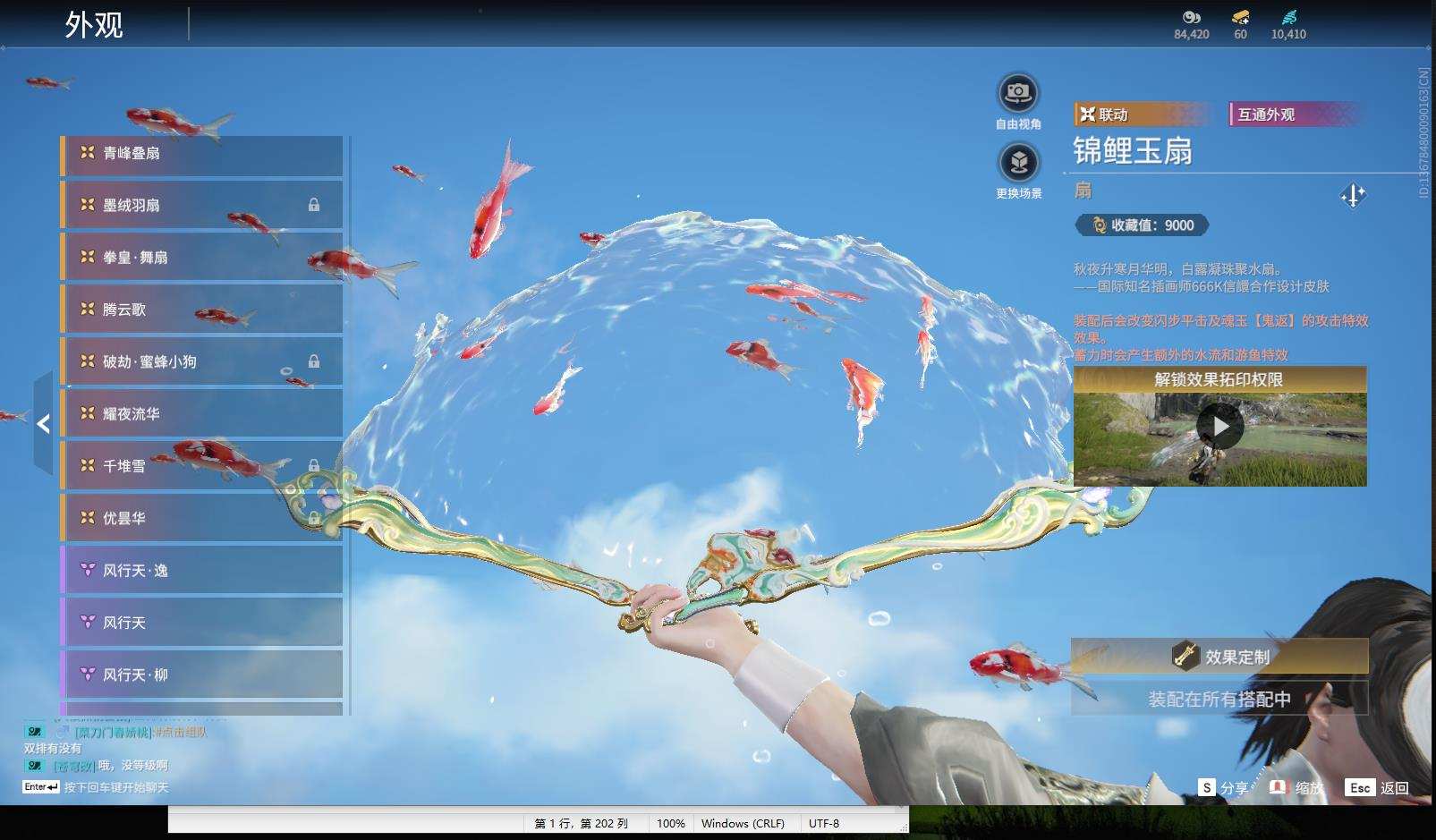Click the four-arrow rotate icon beside 扇

(x=1353, y=195)
